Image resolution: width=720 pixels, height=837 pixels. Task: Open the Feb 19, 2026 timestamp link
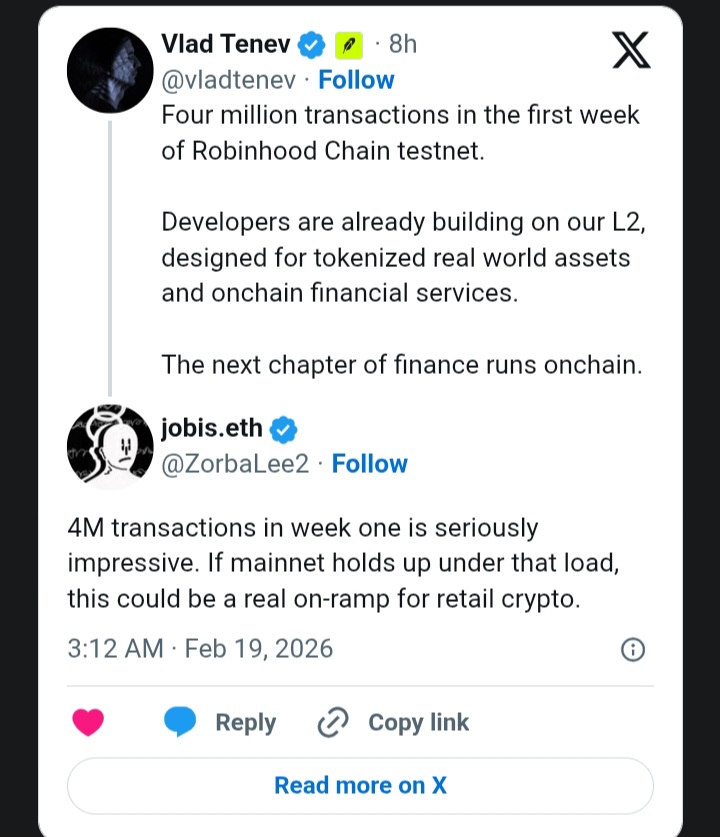(199, 649)
